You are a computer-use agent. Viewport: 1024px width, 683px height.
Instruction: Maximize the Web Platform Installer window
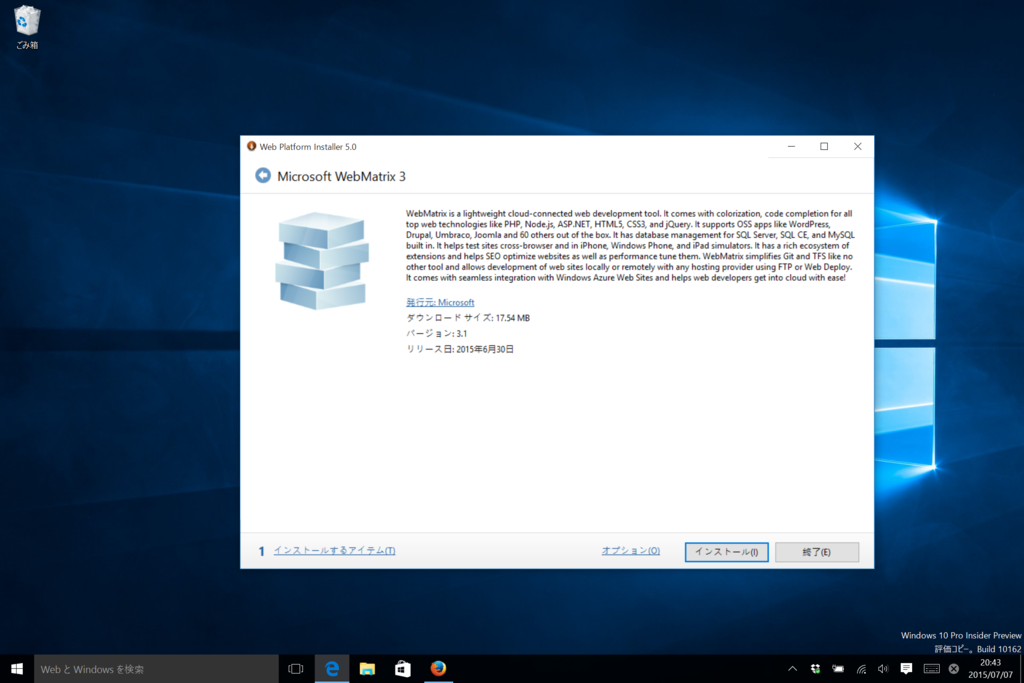(x=824, y=146)
